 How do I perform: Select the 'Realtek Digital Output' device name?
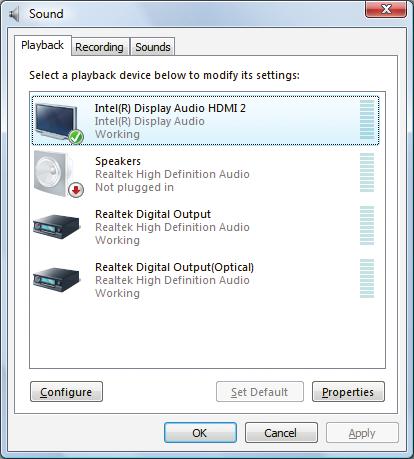click(153, 214)
